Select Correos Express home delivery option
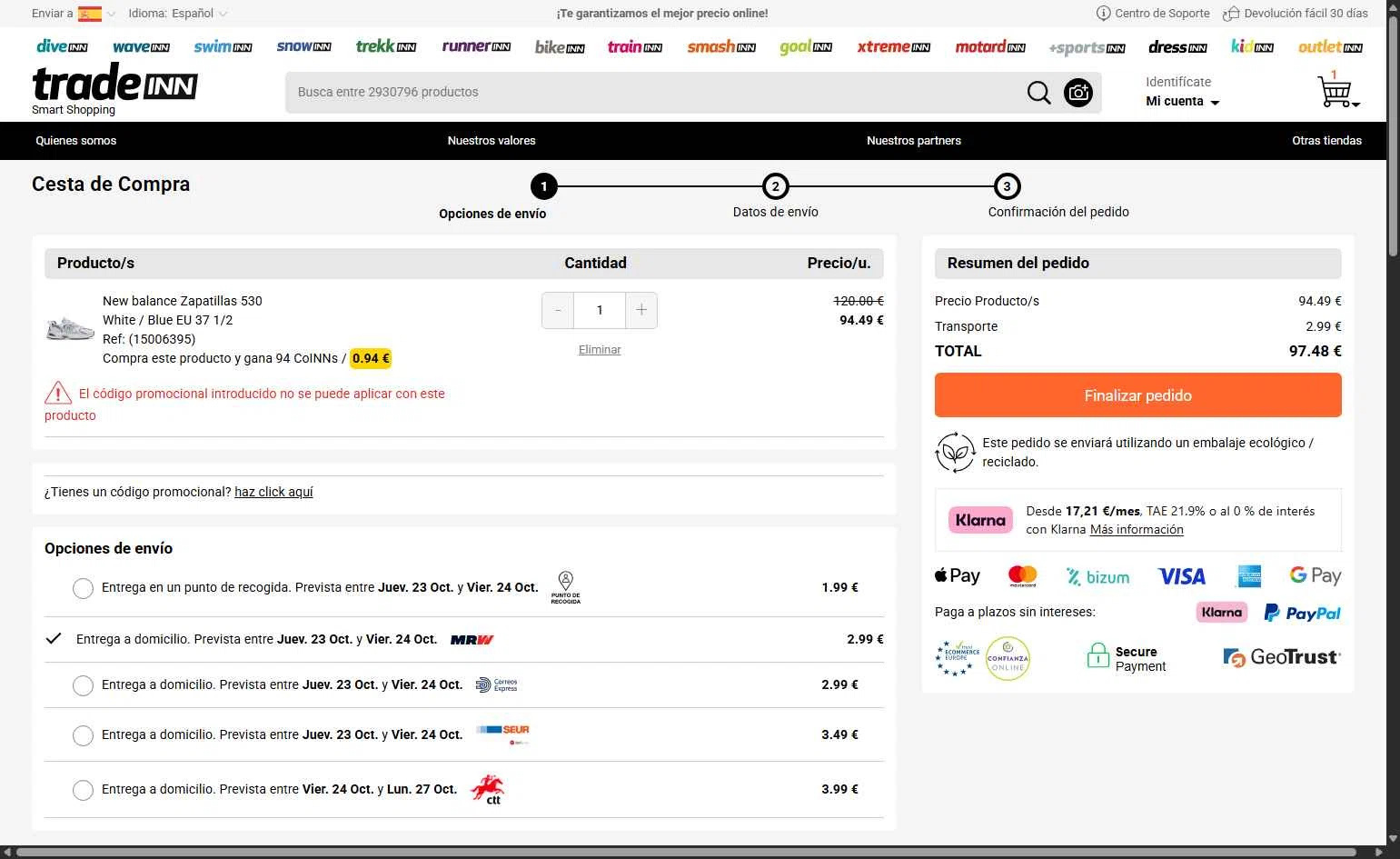1400x859 pixels. pos(83,685)
